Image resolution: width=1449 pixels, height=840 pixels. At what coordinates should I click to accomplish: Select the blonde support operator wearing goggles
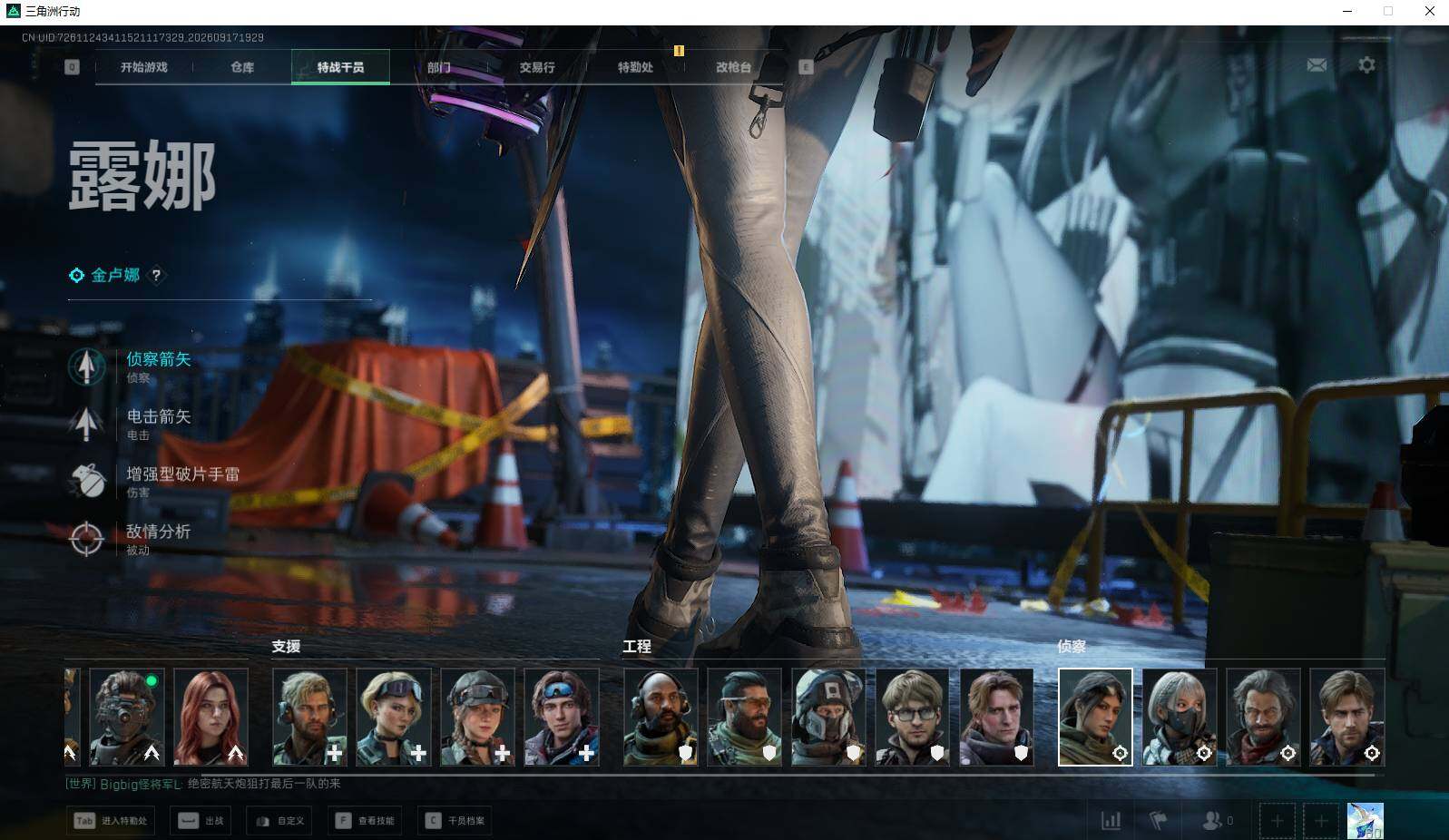coord(394,717)
